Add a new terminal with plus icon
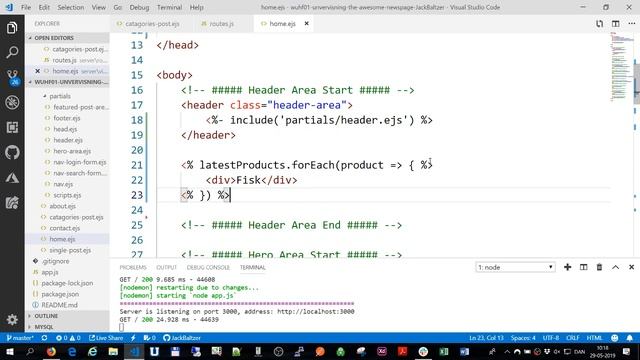 tap(567, 267)
